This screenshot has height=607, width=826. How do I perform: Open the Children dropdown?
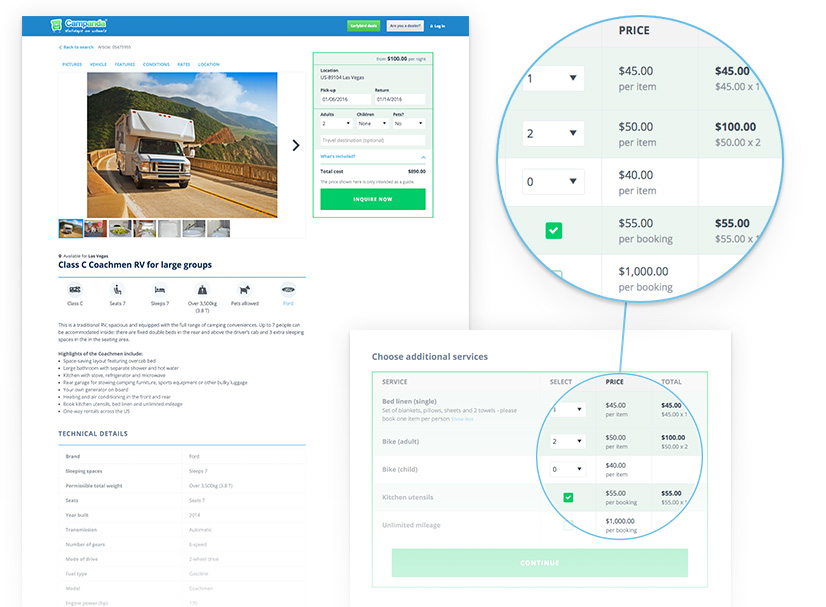pos(371,122)
